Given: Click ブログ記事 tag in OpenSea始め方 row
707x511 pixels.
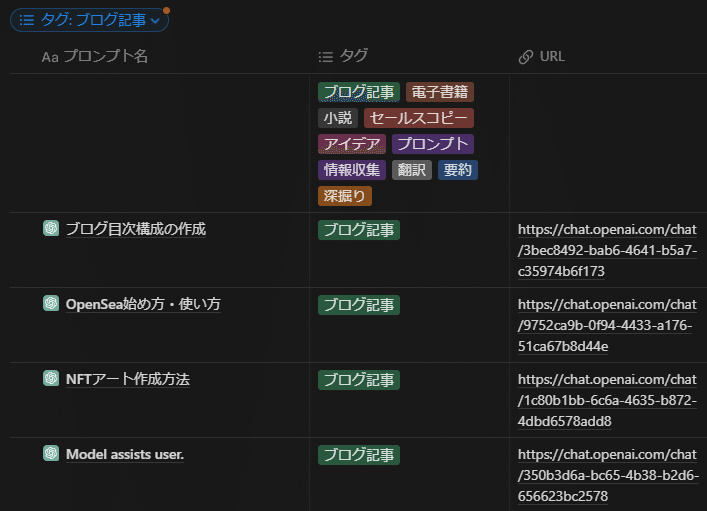Looking at the screenshot, I should point(359,305).
